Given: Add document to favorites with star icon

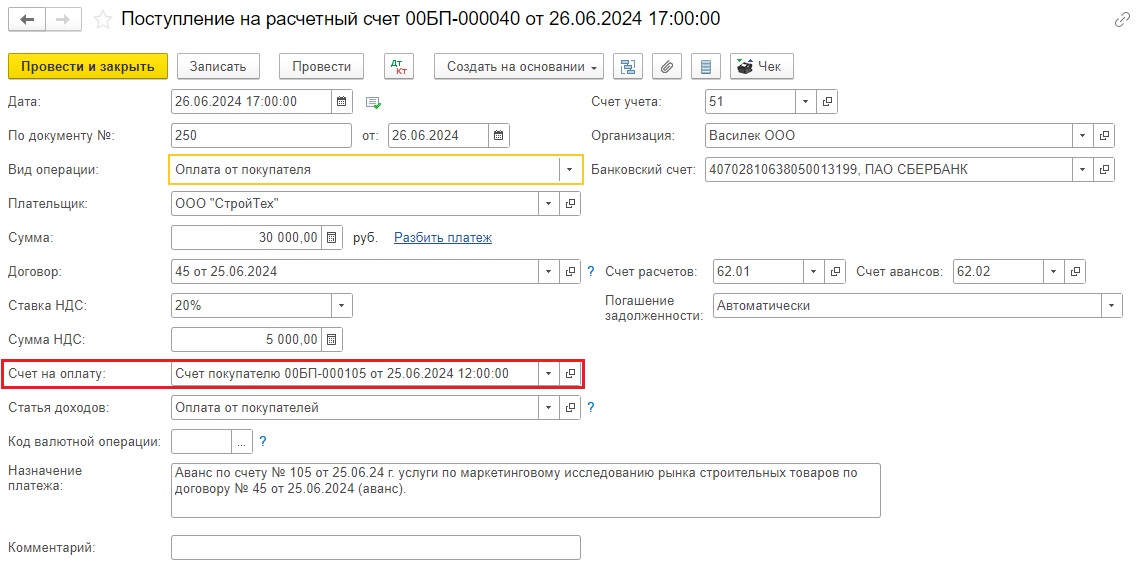Looking at the screenshot, I should point(103,20).
